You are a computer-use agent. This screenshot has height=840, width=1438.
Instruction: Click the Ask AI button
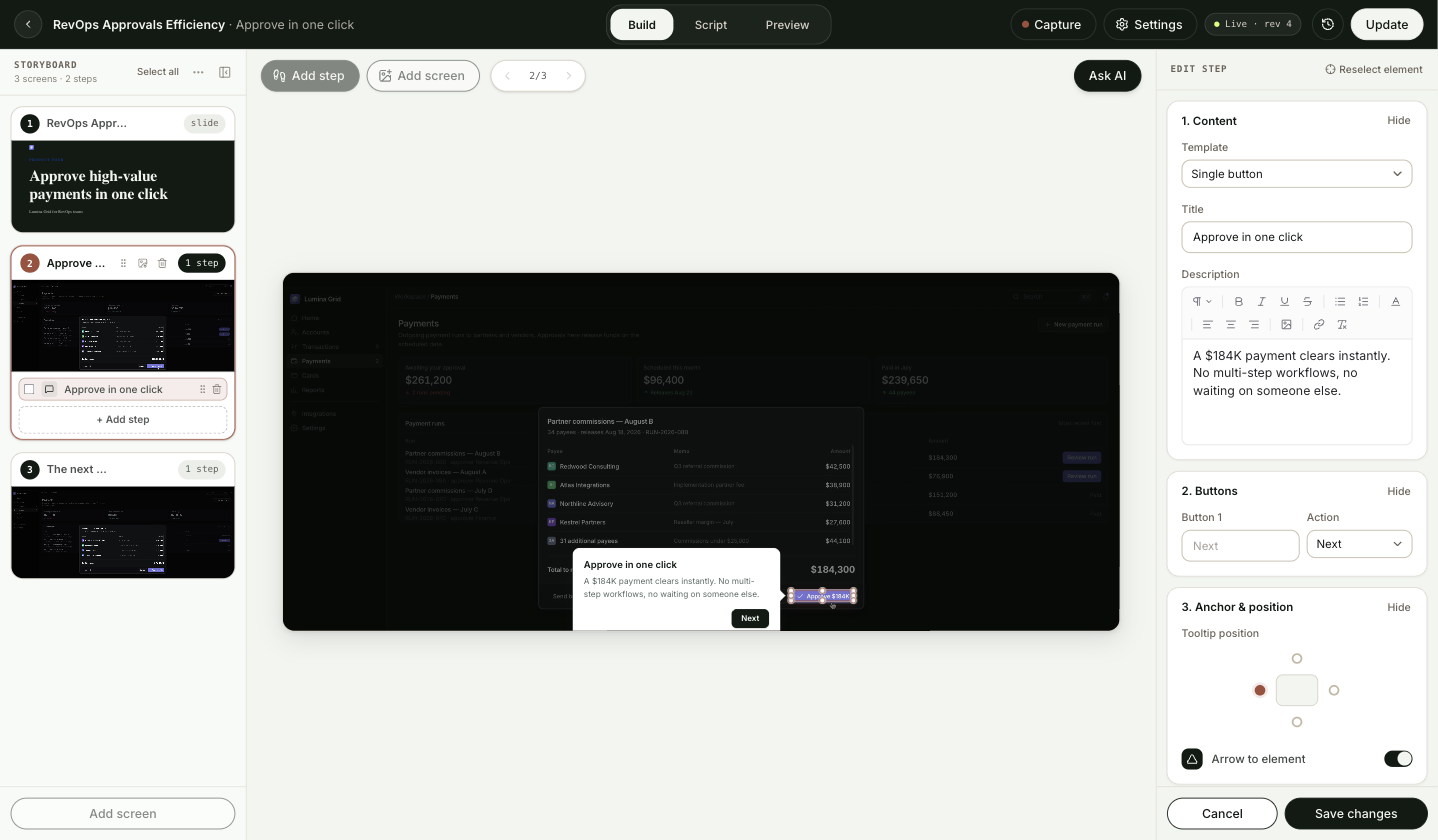click(1107, 76)
